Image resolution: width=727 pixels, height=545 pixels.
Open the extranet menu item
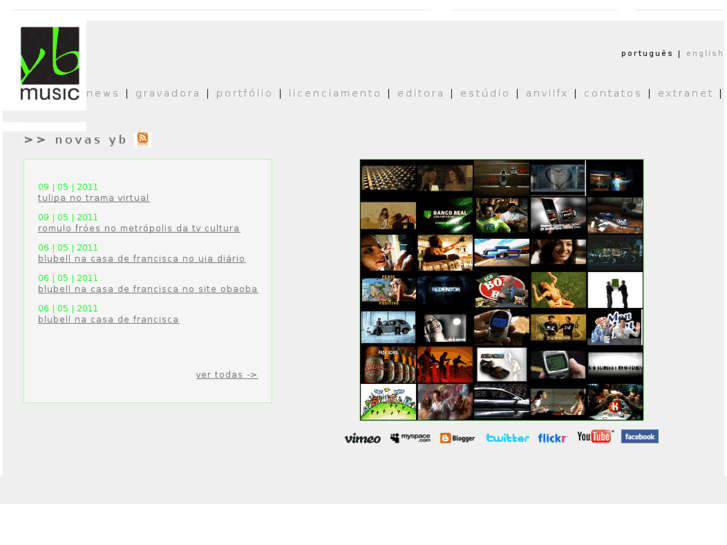coord(685,93)
